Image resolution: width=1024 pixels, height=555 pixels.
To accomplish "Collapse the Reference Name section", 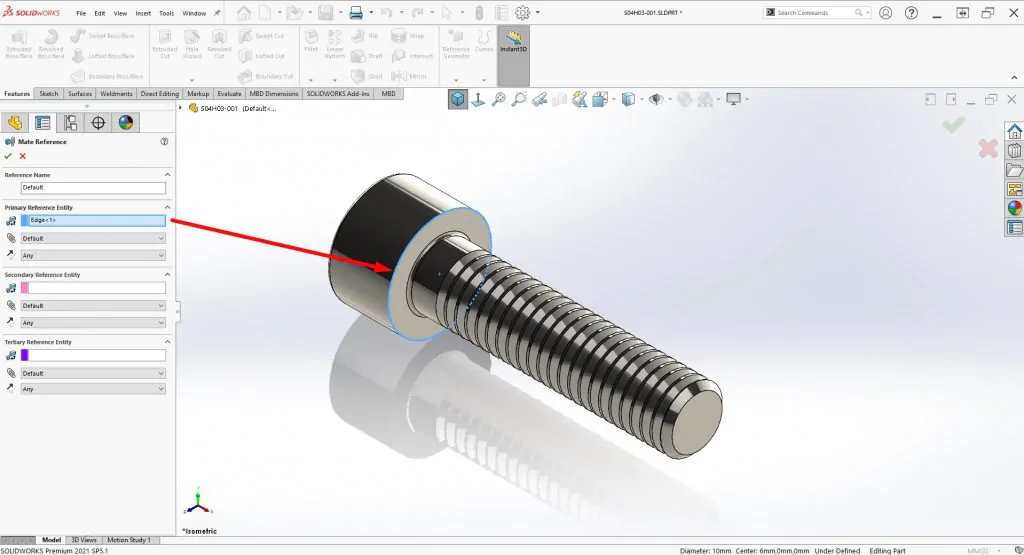I will 167,175.
